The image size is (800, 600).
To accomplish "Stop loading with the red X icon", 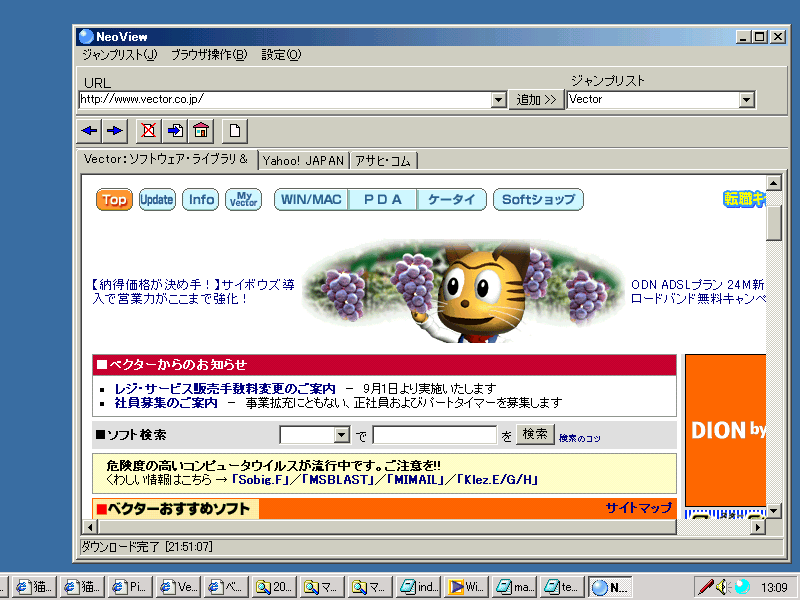I will click(149, 131).
